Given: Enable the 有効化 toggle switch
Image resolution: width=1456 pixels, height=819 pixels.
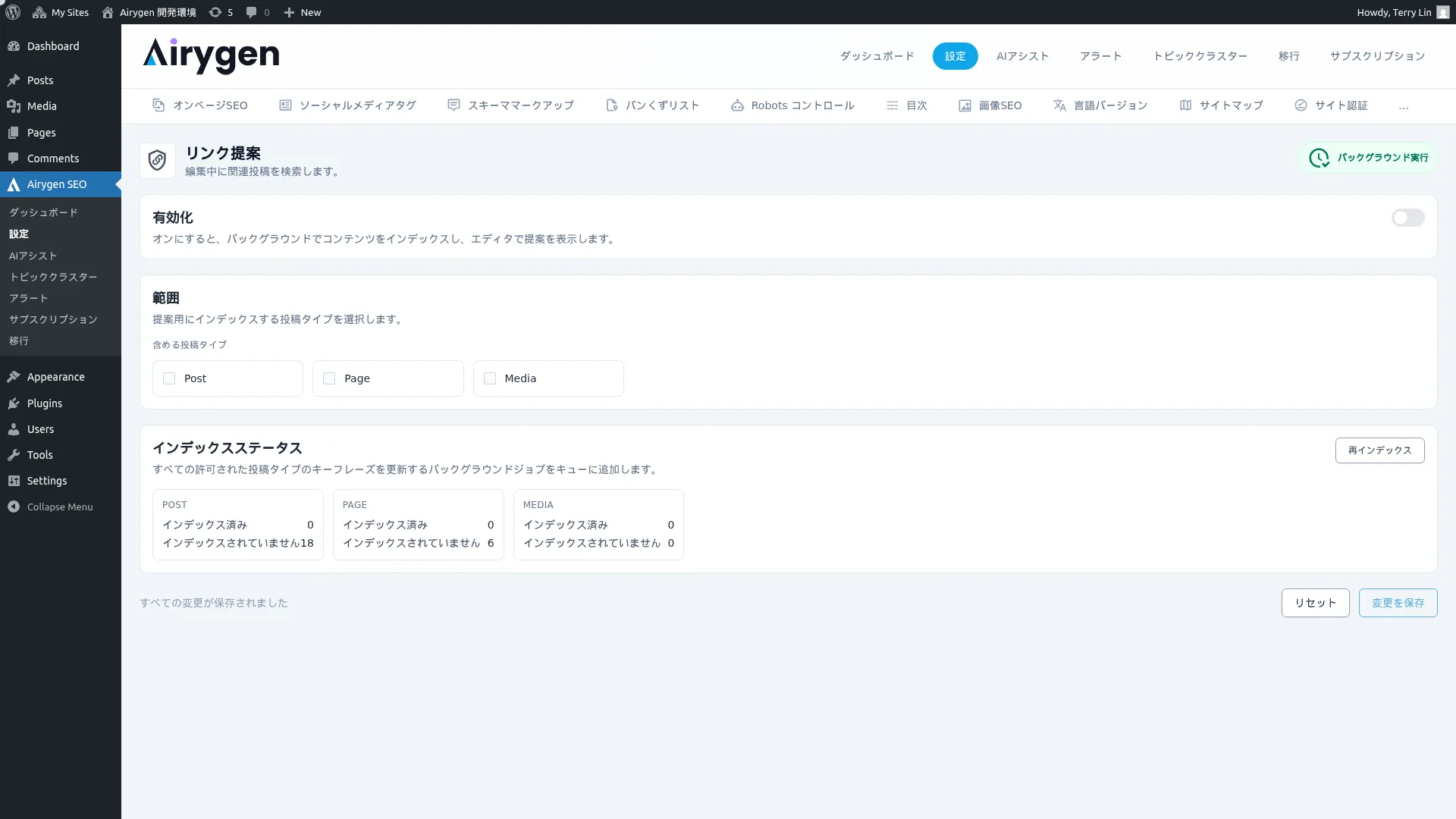Looking at the screenshot, I should (x=1408, y=218).
